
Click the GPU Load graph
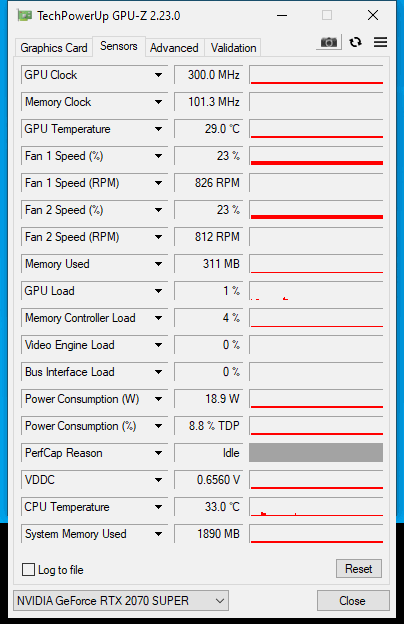tap(316, 291)
